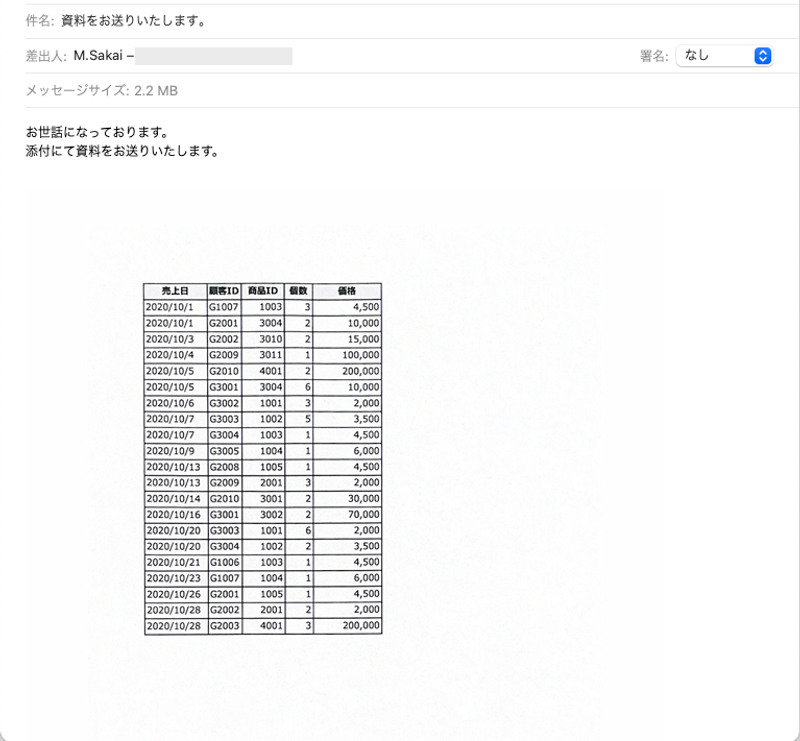Open the 署名 (signature) dropdown menu

coord(722,56)
